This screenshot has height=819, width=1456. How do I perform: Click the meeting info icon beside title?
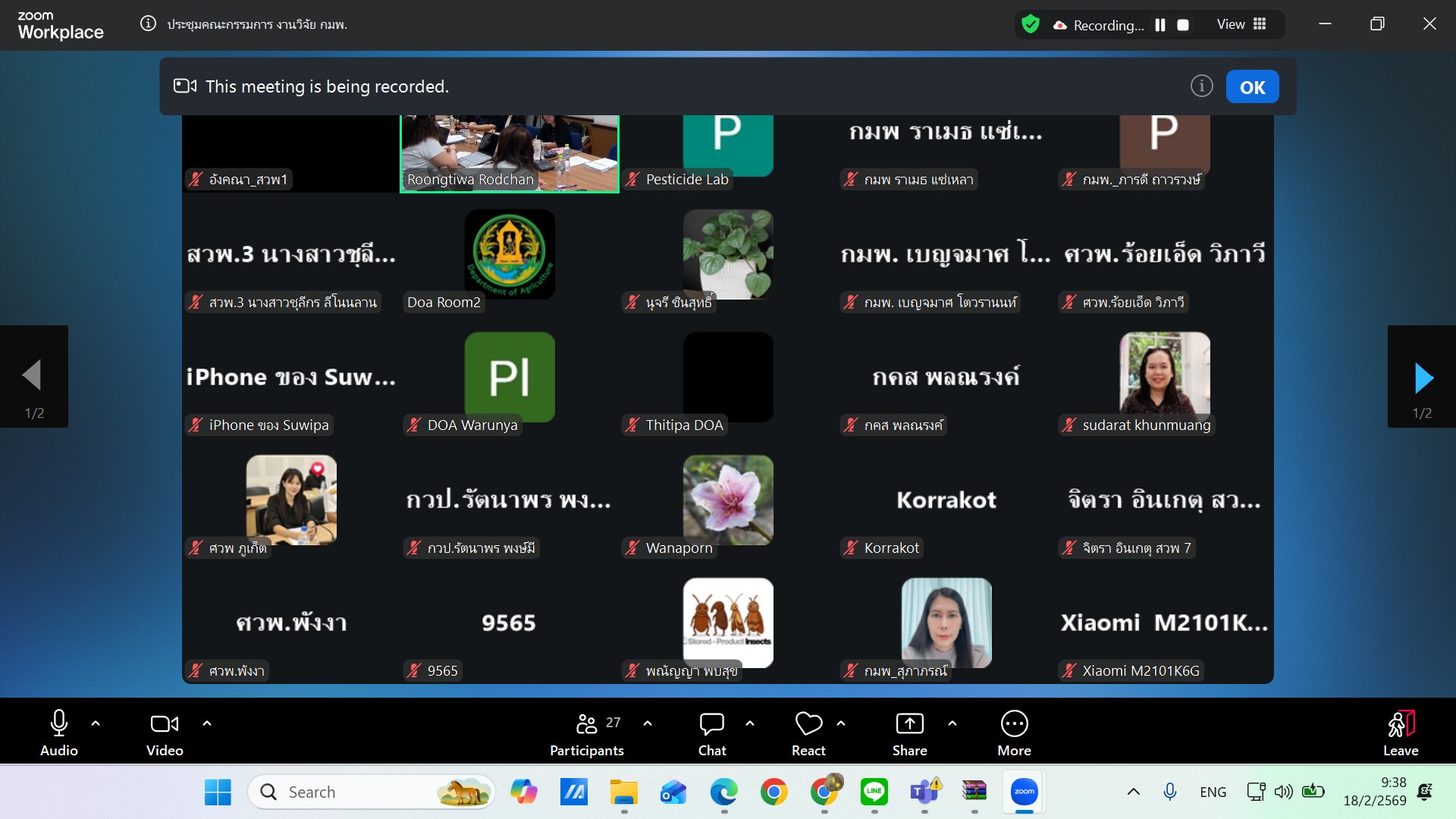tap(148, 24)
